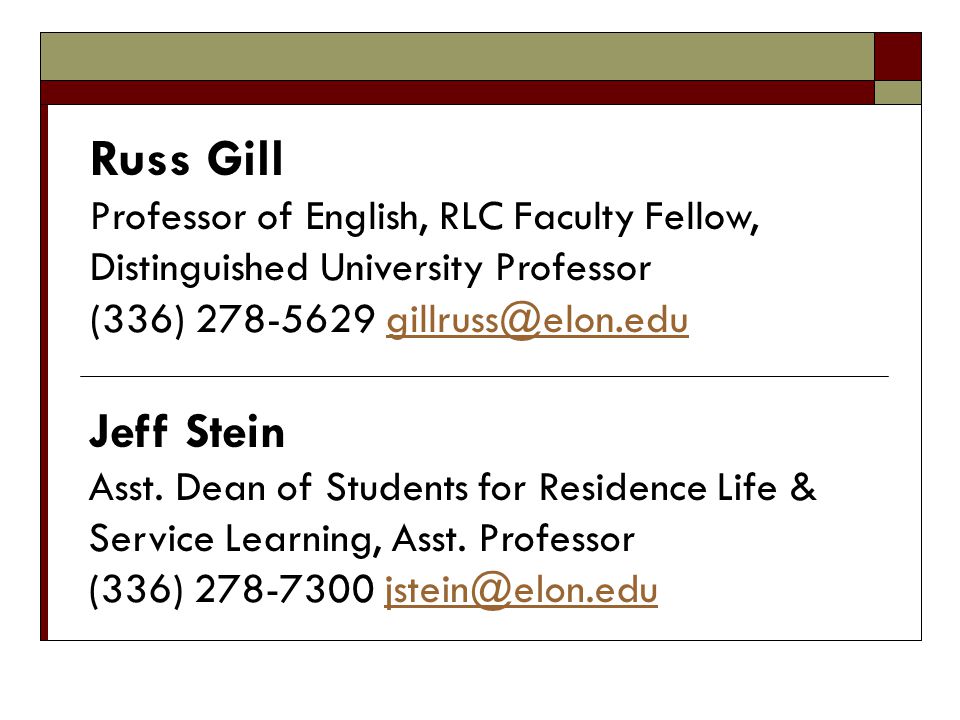Image resolution: width=960 pixels, height=720 pixels.
Task: Click the dark red horizontal bar under banner
Action: 457,92
